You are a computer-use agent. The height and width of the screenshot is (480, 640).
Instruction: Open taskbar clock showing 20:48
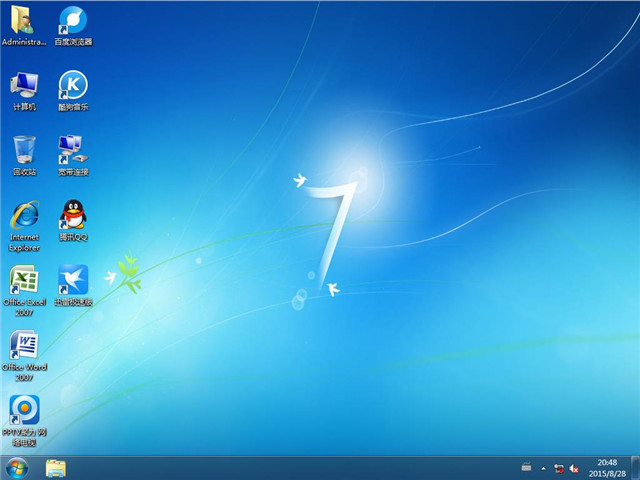[x=607, y=468]
